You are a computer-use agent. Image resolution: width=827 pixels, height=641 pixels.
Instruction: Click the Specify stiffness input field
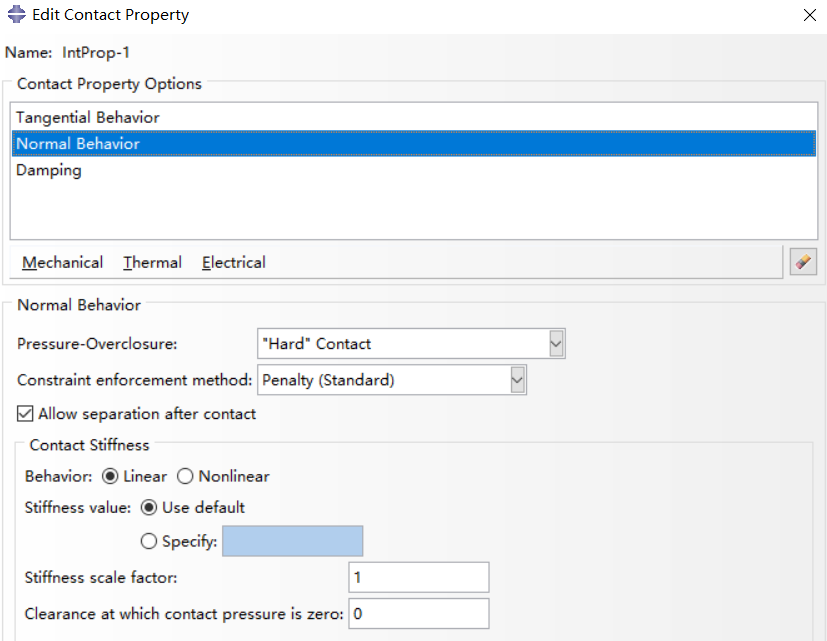(x=292, y=541)
